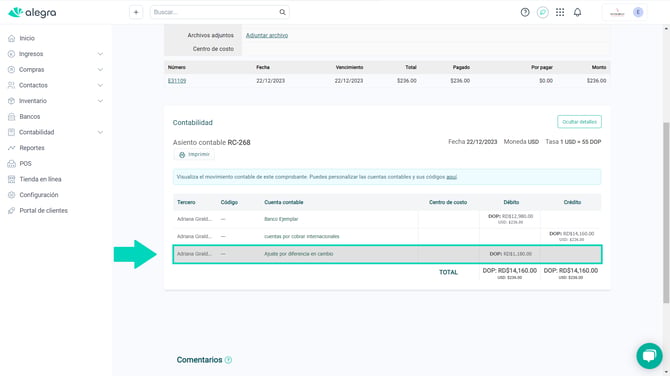Viewport: 670px width, 376px height.
Task: Open the help question mark icon
Action: click(525, 12)
